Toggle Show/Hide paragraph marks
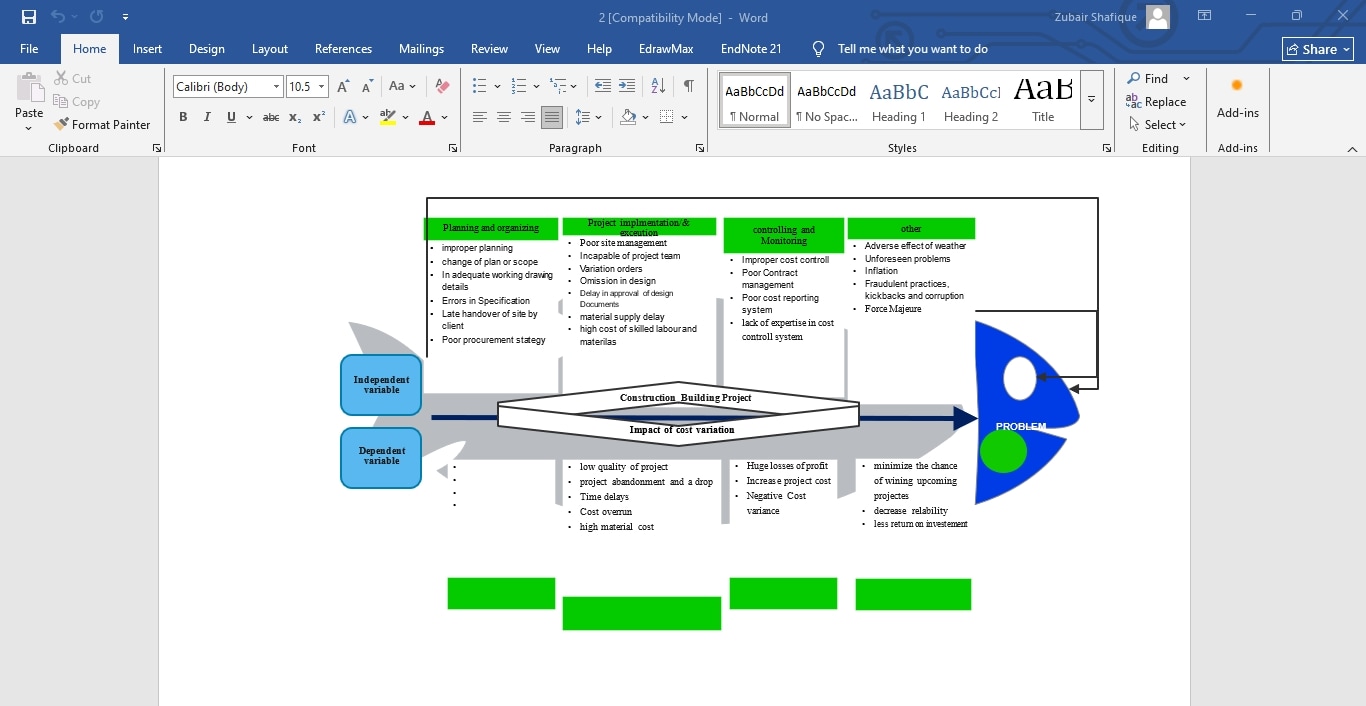Image resolution: width=1366 pixels, height=706 pixels. tap(688, 86)
